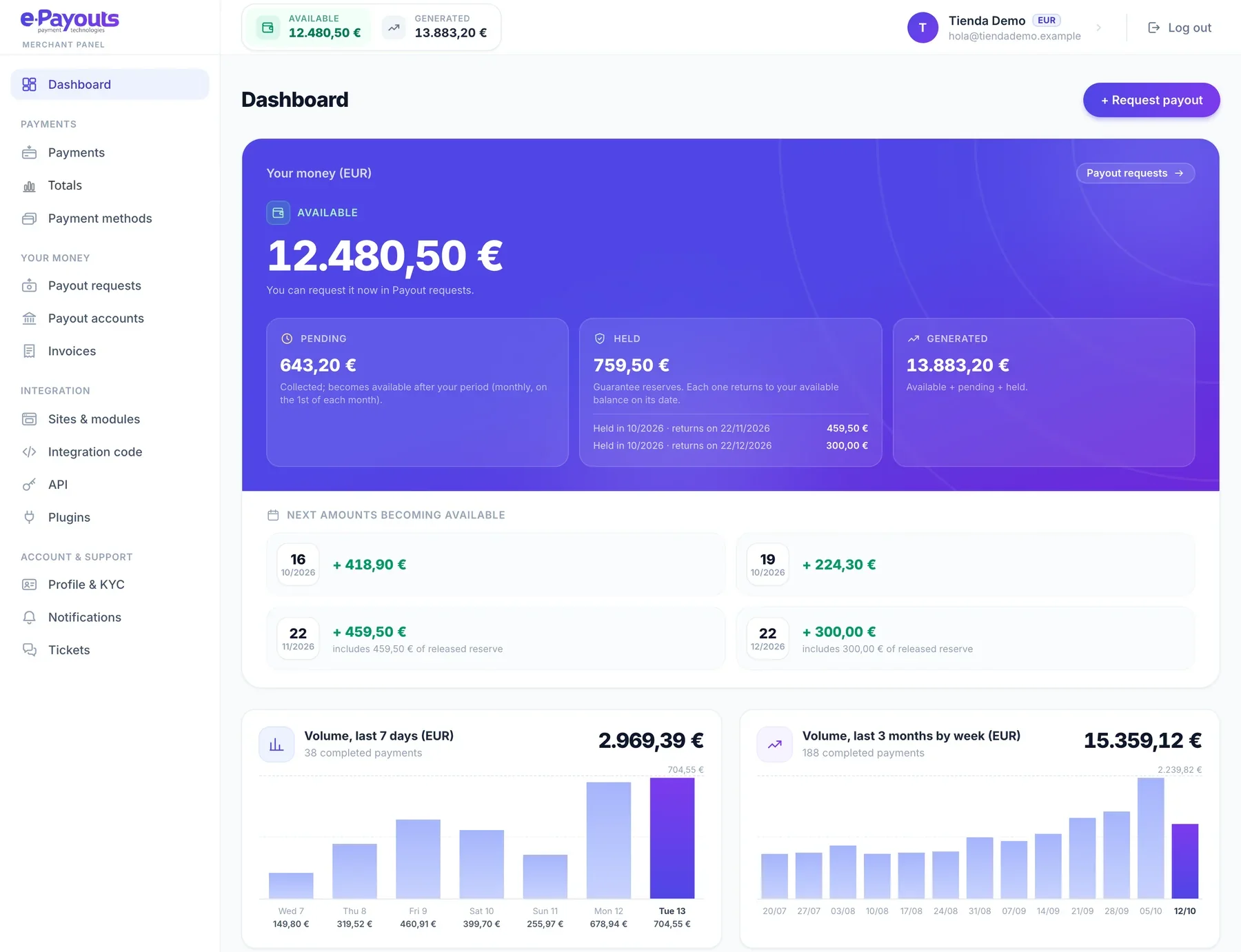Expand account menu chevron next to Tienda Demo
Viewport: 1241px width, 952px height.
[1099, 28]
